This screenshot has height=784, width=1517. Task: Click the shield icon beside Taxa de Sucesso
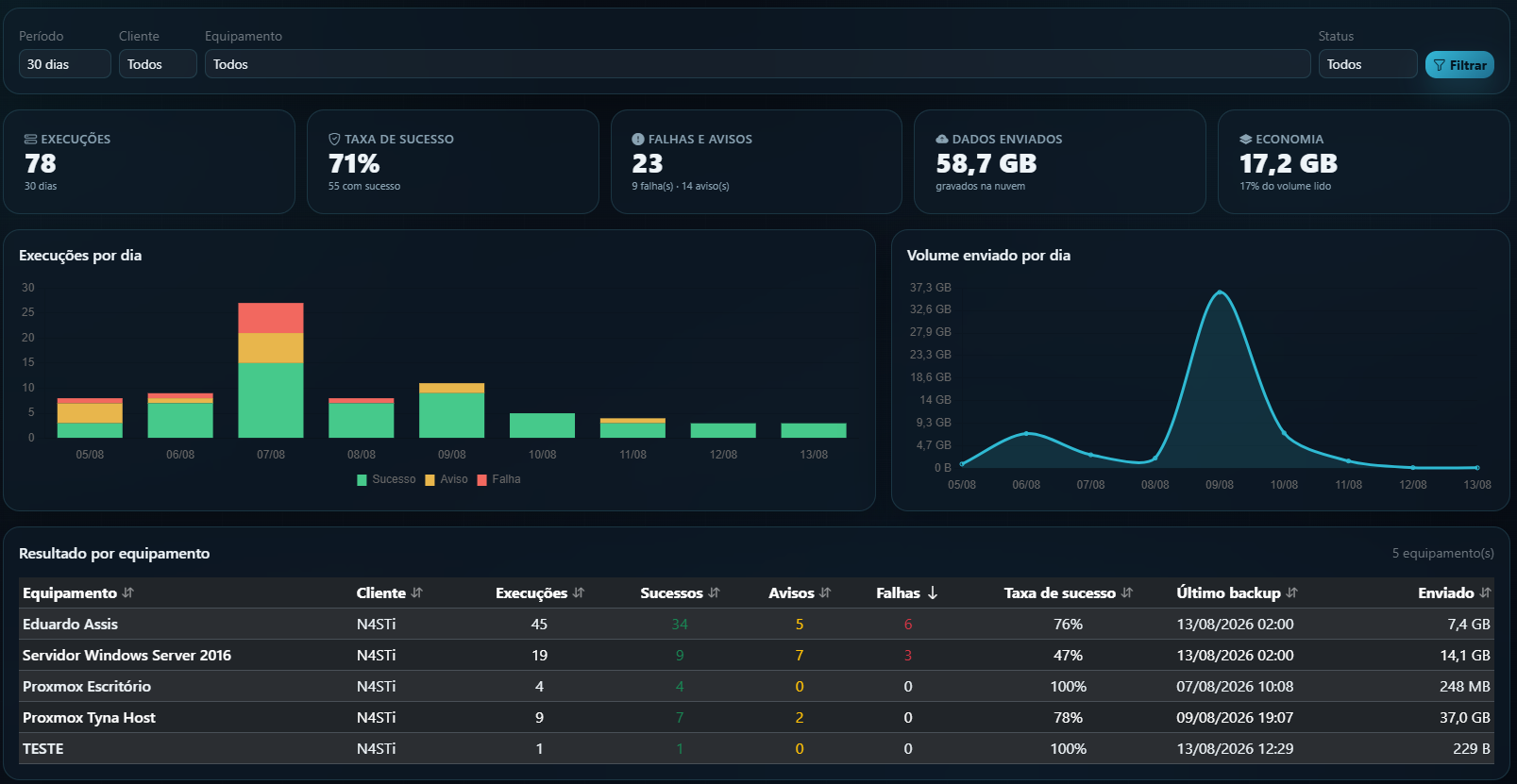[x=334, y=139]
